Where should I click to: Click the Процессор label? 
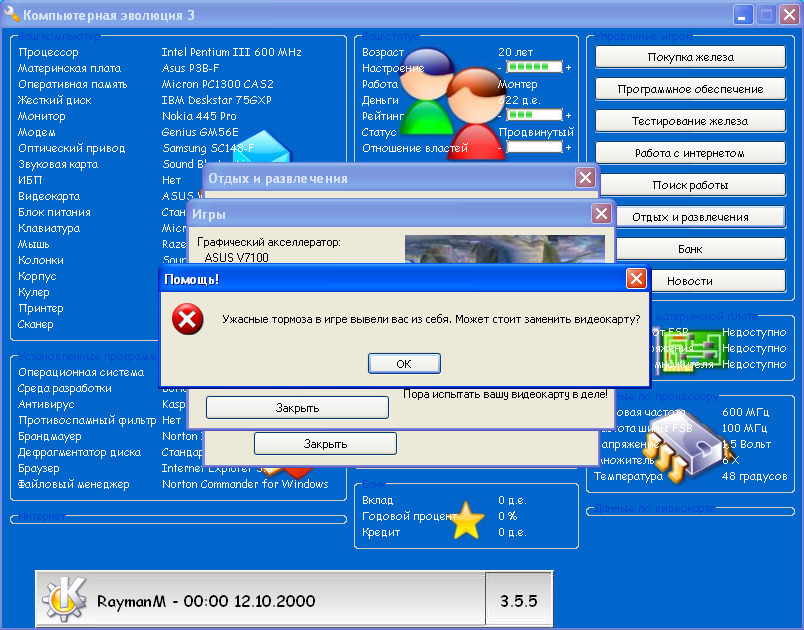coord(48,52)
